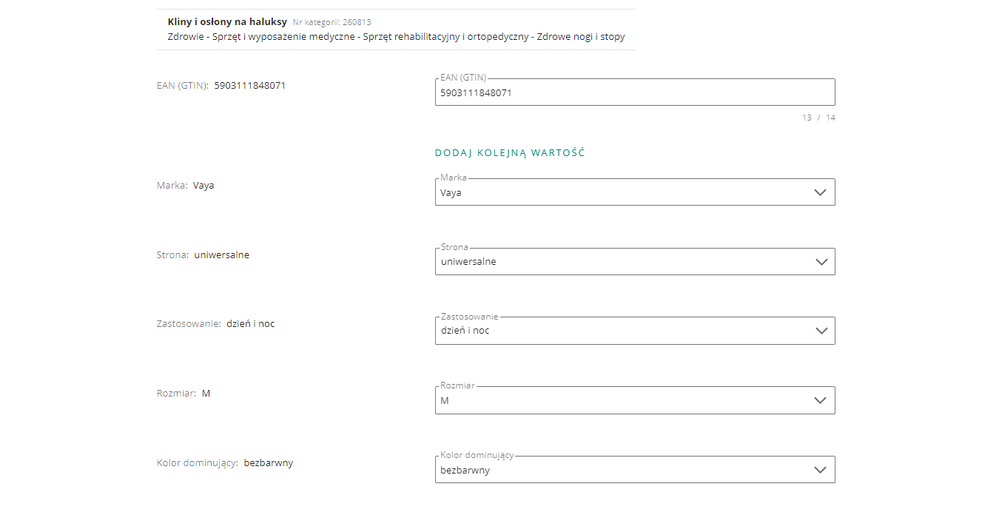The width and height of the screenshot is (999, 526).
Task: Click the Marka: Vaya label on left
Action: coord(185,185)
